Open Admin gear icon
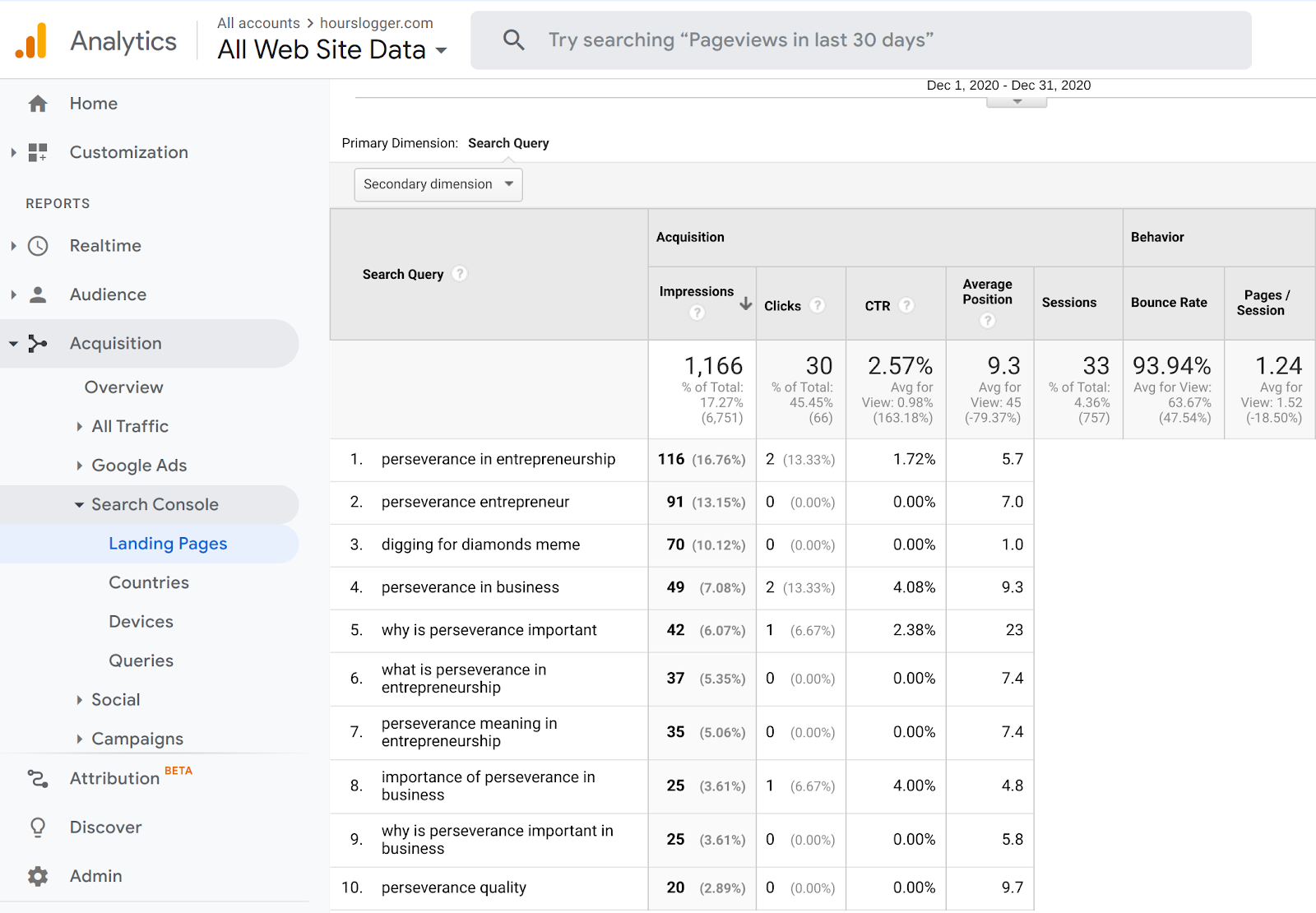Image resolution: width=1316 pixels, height=913 pixels. pyautogui.click(x=38, y=876)
